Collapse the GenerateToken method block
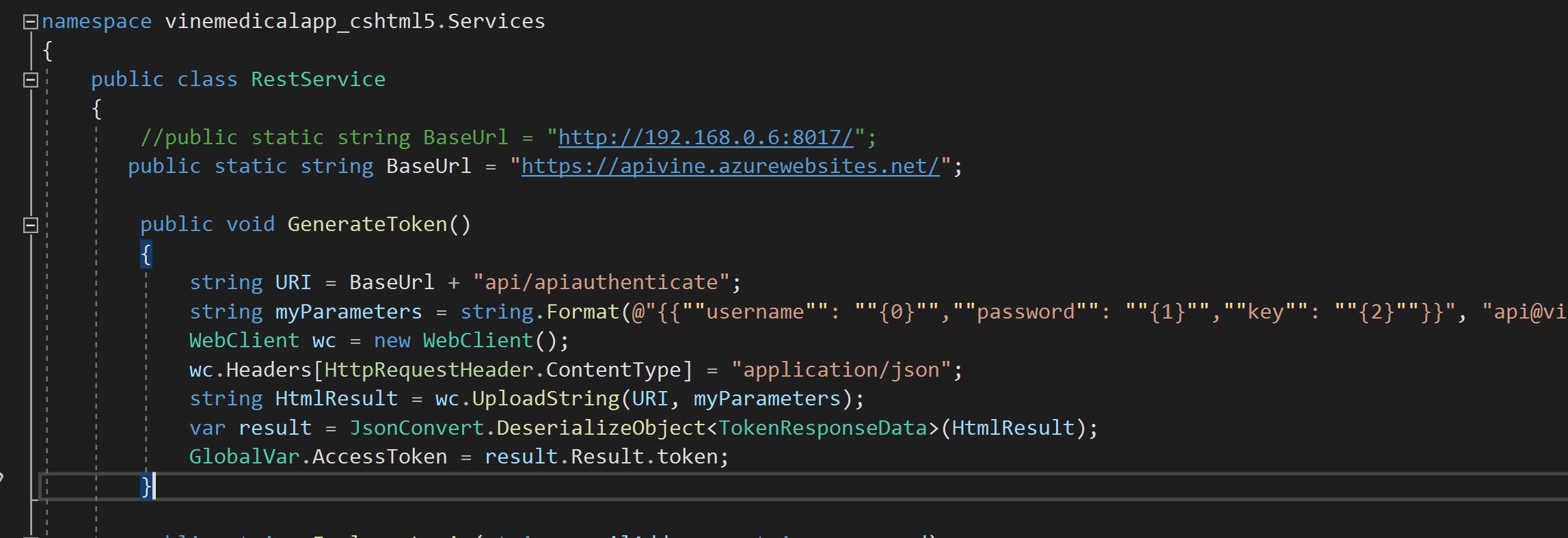 point(30,226)
